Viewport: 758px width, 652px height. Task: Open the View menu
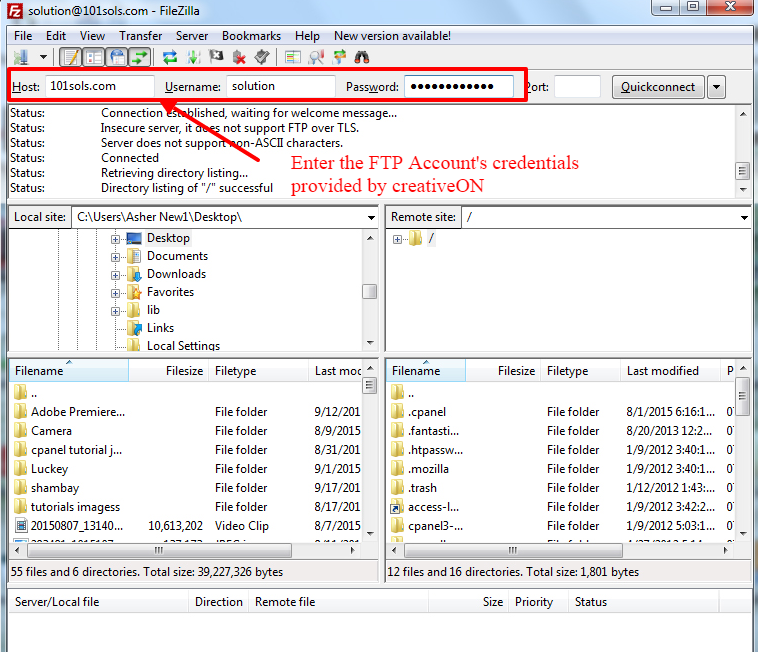(92, 36)
